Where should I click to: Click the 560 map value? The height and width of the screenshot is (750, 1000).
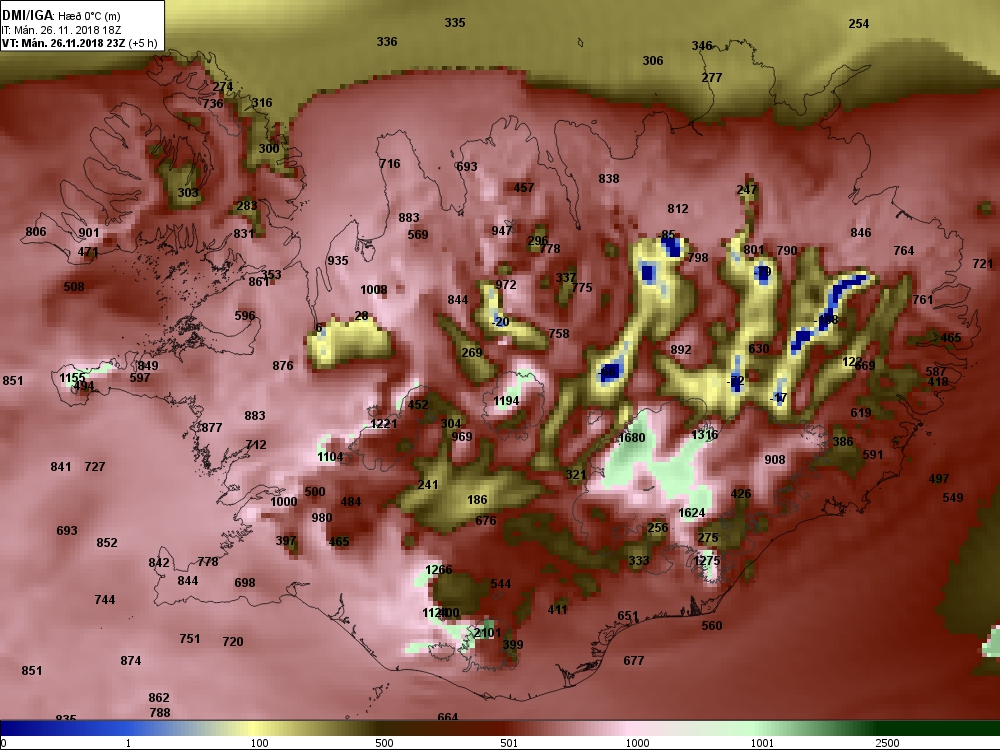[712, 626]
